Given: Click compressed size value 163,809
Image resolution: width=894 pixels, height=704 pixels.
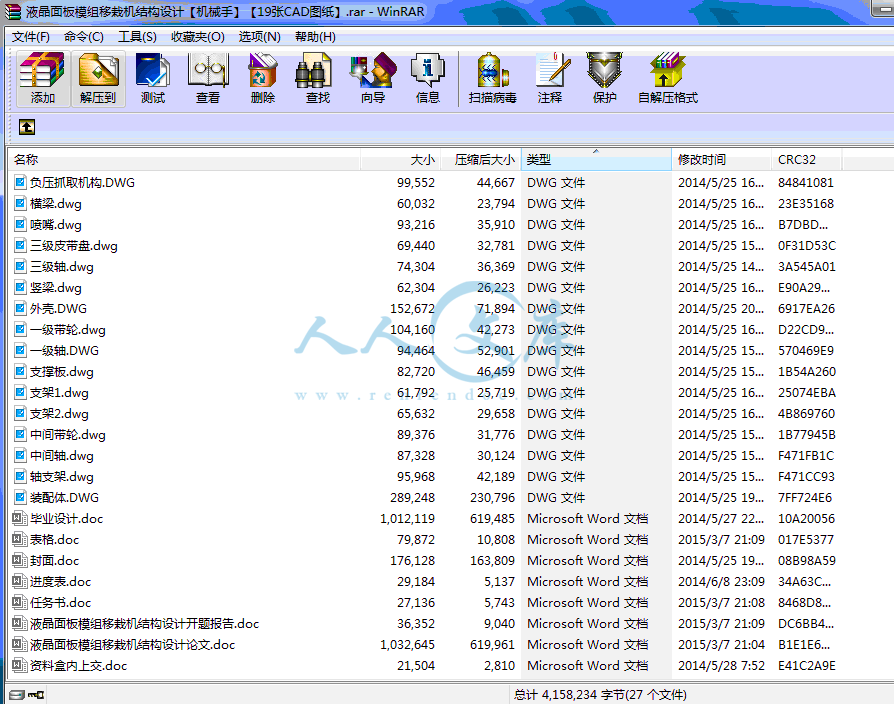Looking at the screenshot, I should click(492, 560).
